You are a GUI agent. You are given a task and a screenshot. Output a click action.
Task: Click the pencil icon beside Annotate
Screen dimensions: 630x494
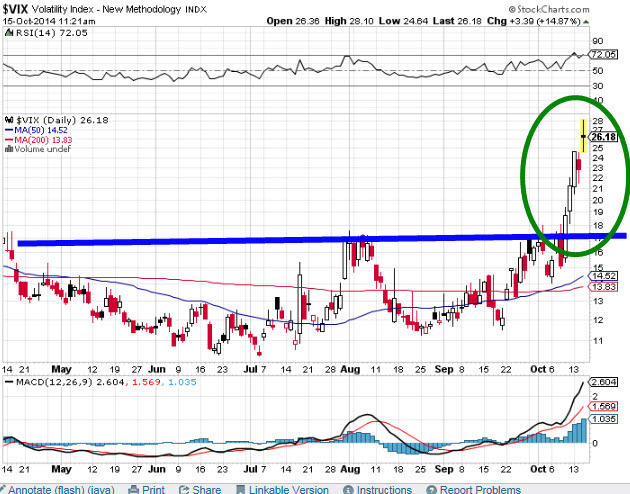coord(6,489)
